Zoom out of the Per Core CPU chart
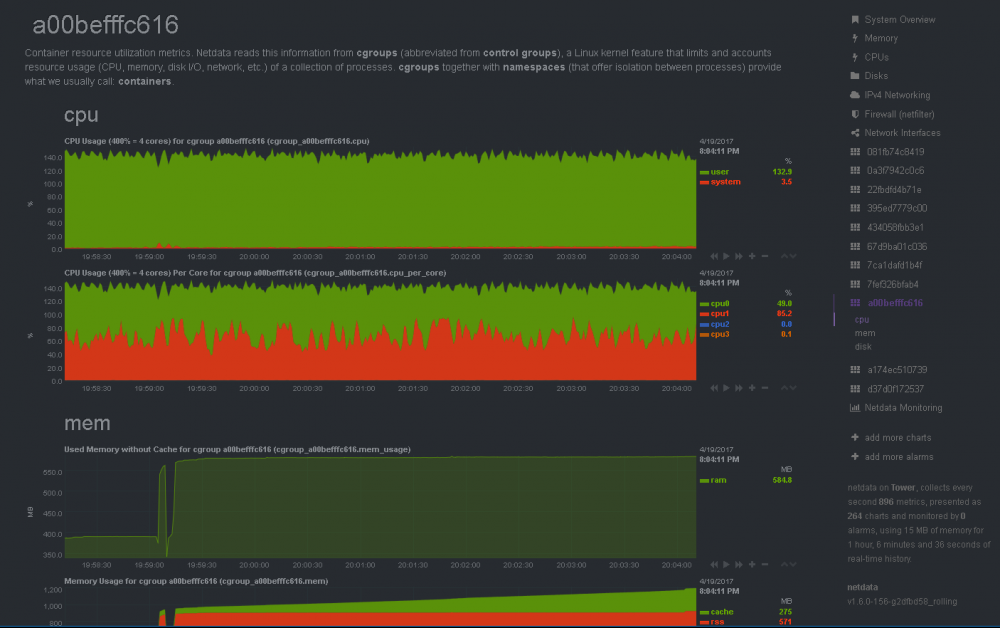The image size is (1000, 628). 765,388
